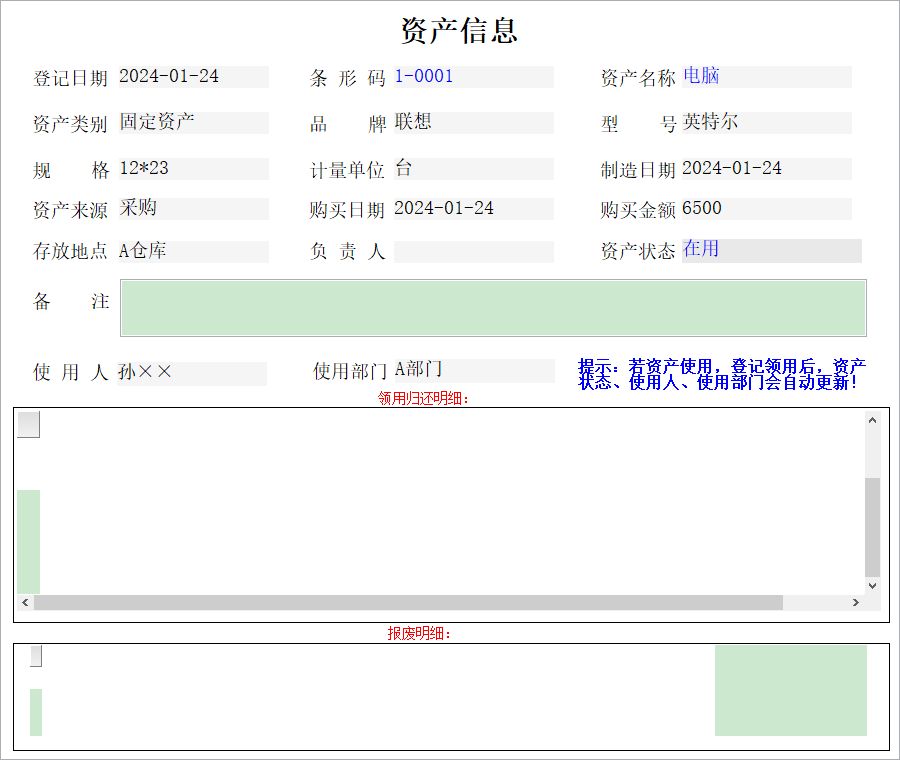Click the 报废明细 red label

point(419,634)
